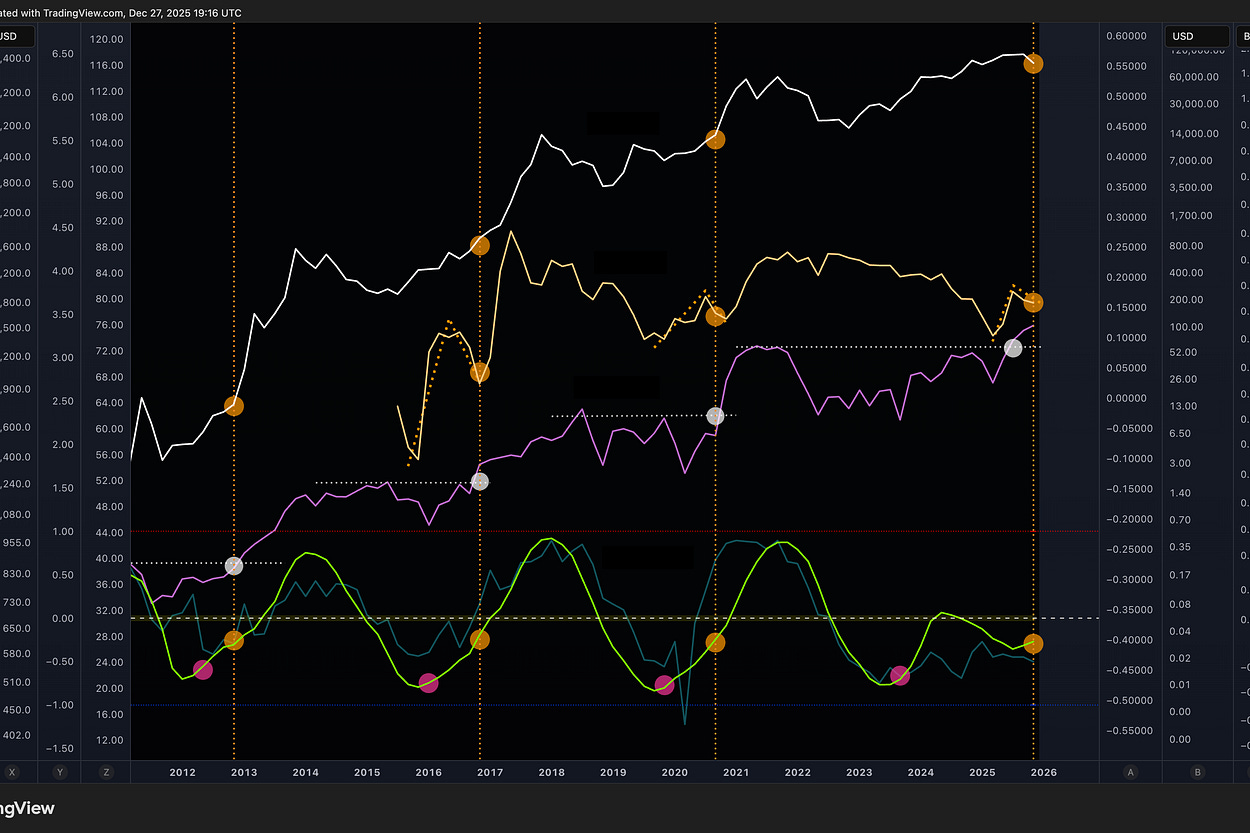
Task: Select orange marker on white line at 2013
Action: pos(234,406)
